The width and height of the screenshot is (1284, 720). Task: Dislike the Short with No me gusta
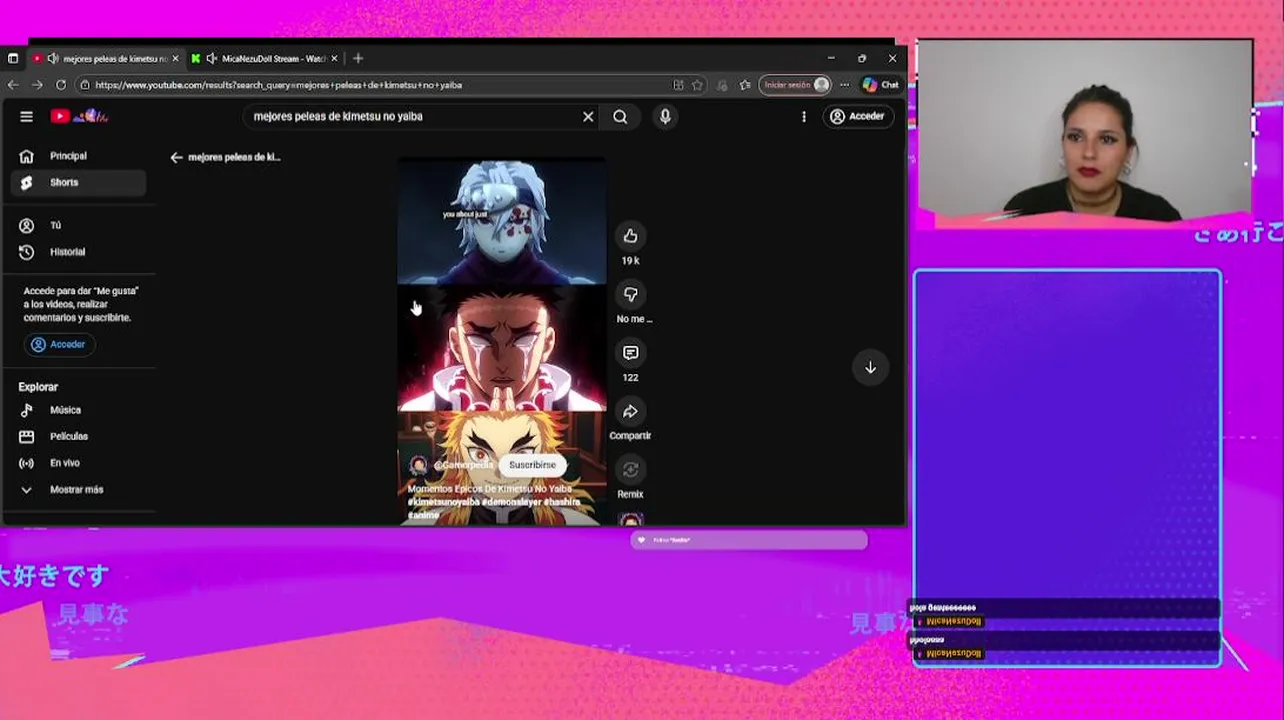(630, 294)
